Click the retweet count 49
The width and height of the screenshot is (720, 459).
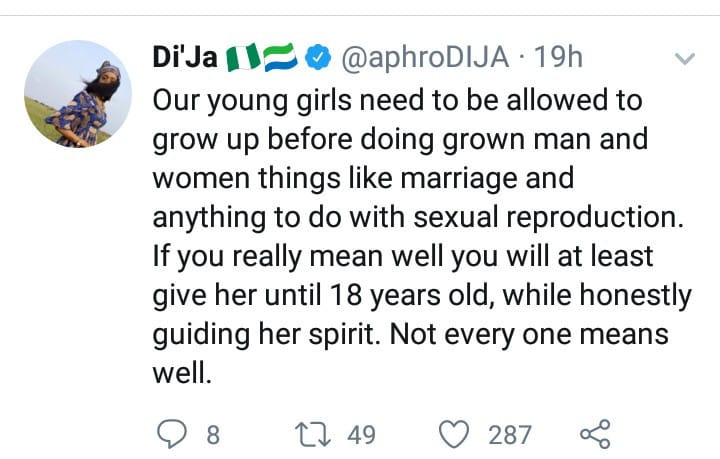tap(360, 435)
